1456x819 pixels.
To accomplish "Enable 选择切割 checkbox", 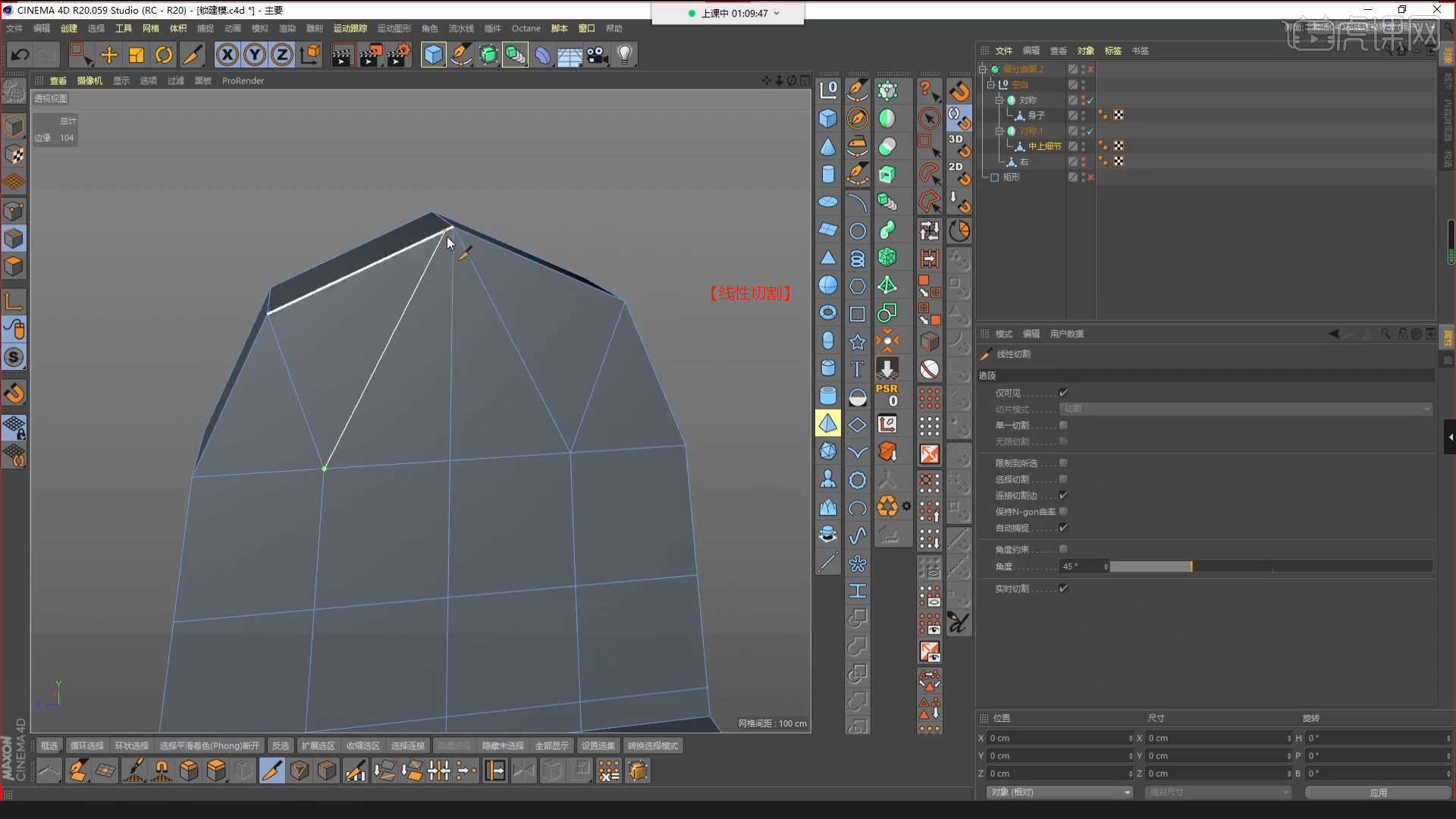I will [1063, 479].
